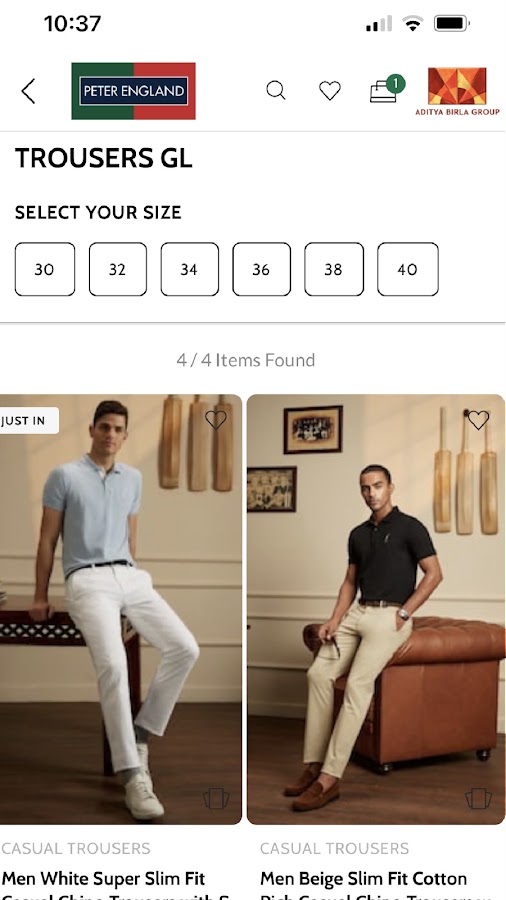The height and width of the screenshot is (900, 506).
Task: Choose size 40
Action: [x=408, y=269]
